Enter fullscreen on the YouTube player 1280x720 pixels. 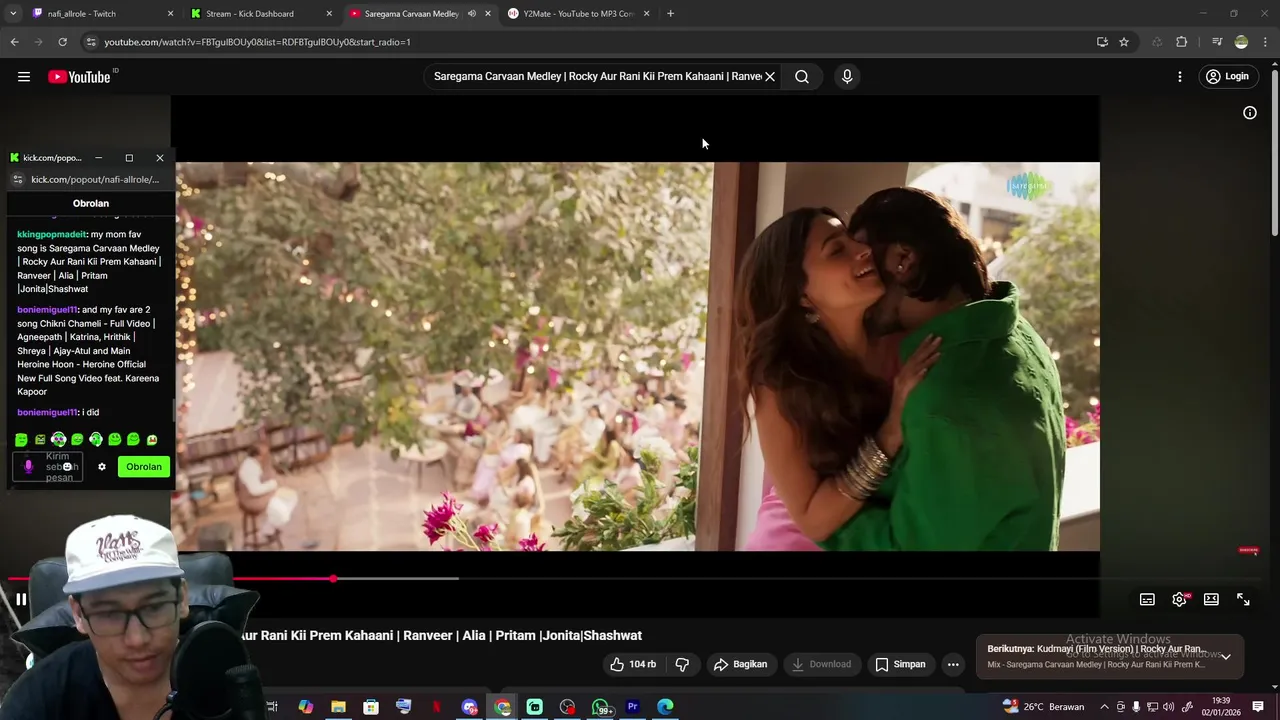click(x=1243, y=599)
